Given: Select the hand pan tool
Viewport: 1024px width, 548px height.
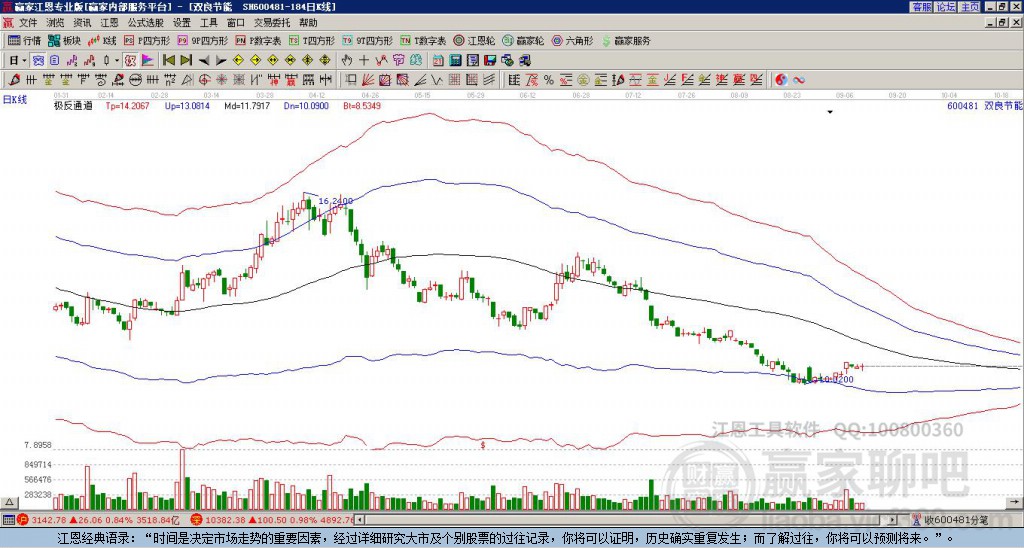Looking at the screenshot, I should point(346,61).
